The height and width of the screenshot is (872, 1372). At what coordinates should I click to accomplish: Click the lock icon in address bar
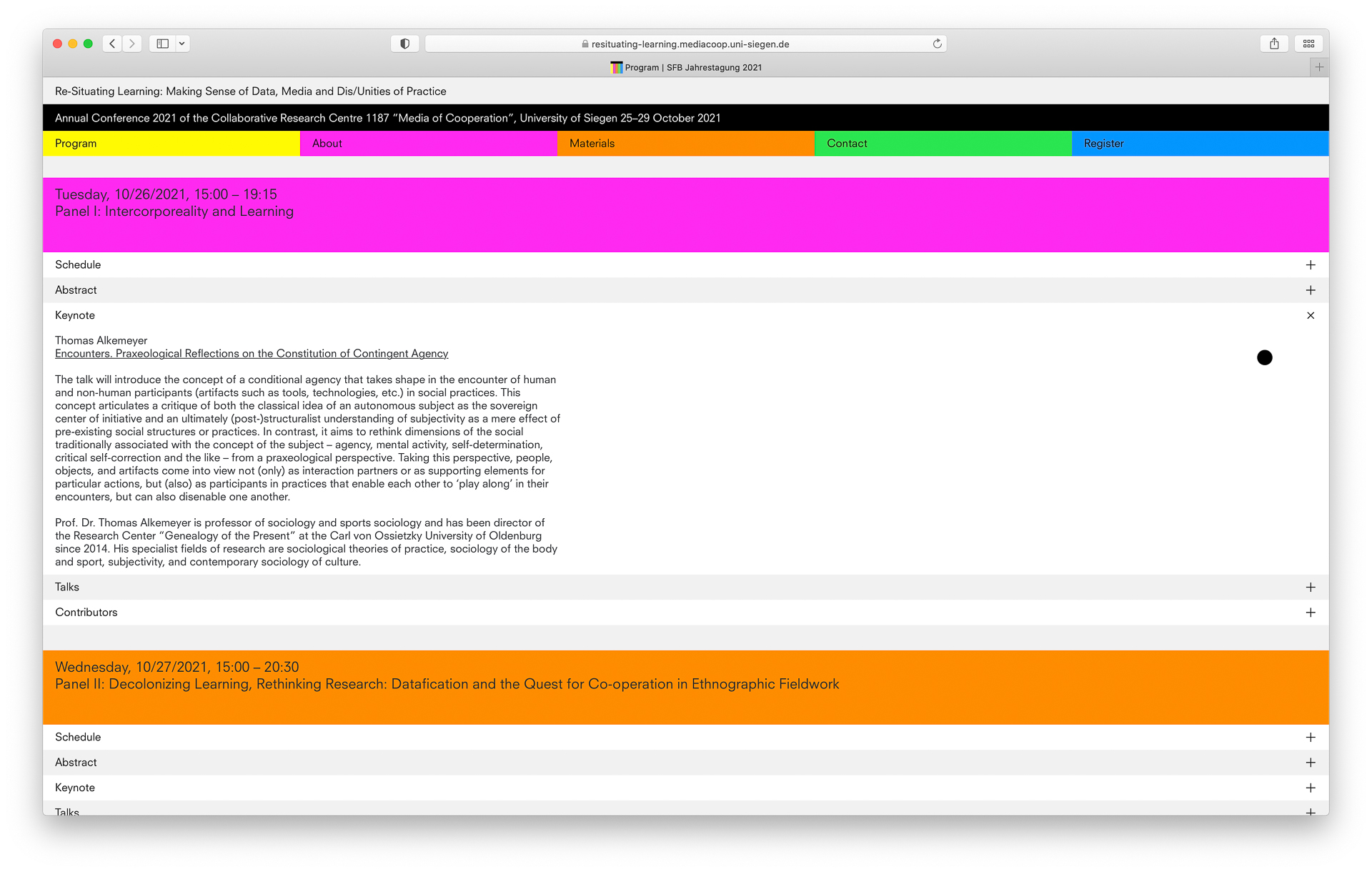[585, 44]
